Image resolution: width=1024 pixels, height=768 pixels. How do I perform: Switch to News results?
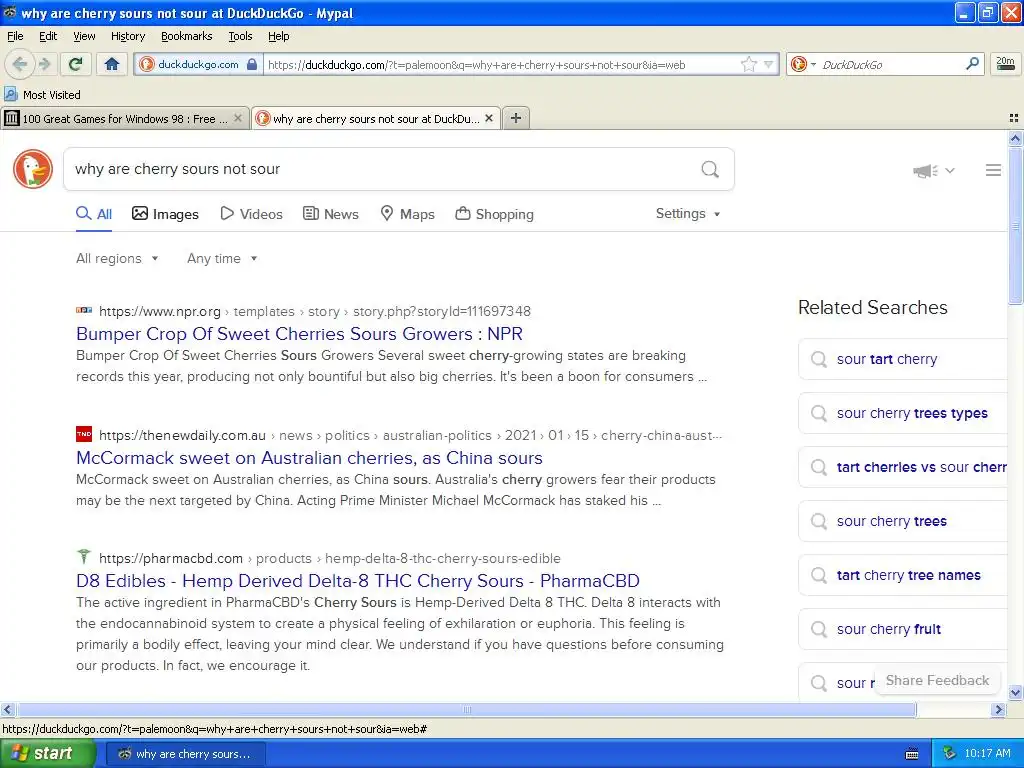[x=331, y=214]
